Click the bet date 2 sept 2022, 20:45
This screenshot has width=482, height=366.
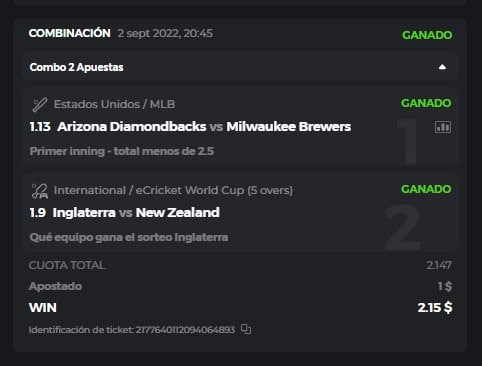(165, 33)
